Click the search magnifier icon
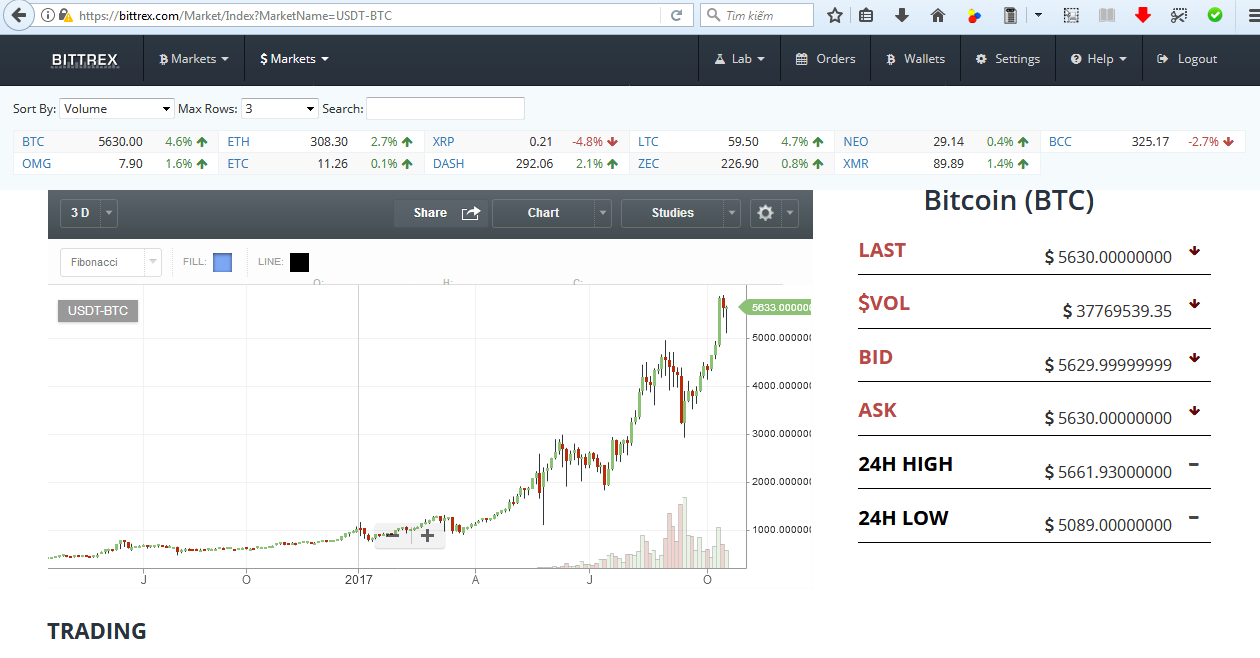 (x=713, y=15)
